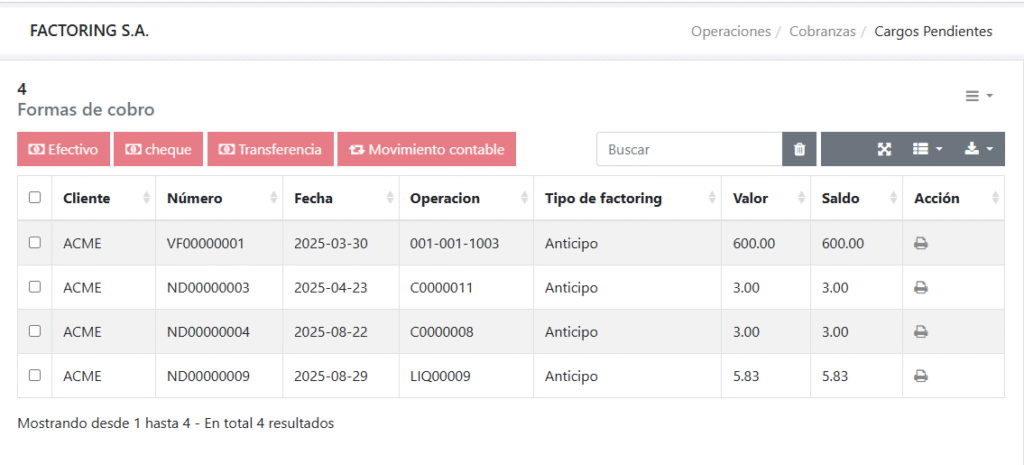Print the ND00000004 row

point(921,332)
